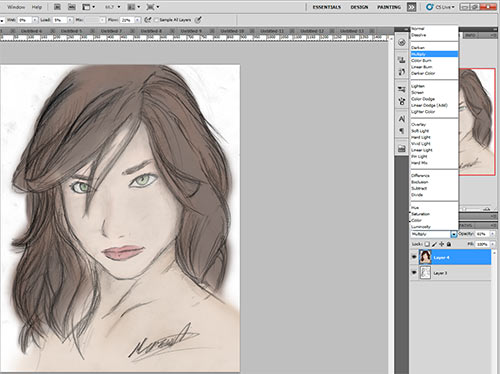500x374 pixels.
Task: Choose Soft Light blend mode
Action: tap(434, 131)
